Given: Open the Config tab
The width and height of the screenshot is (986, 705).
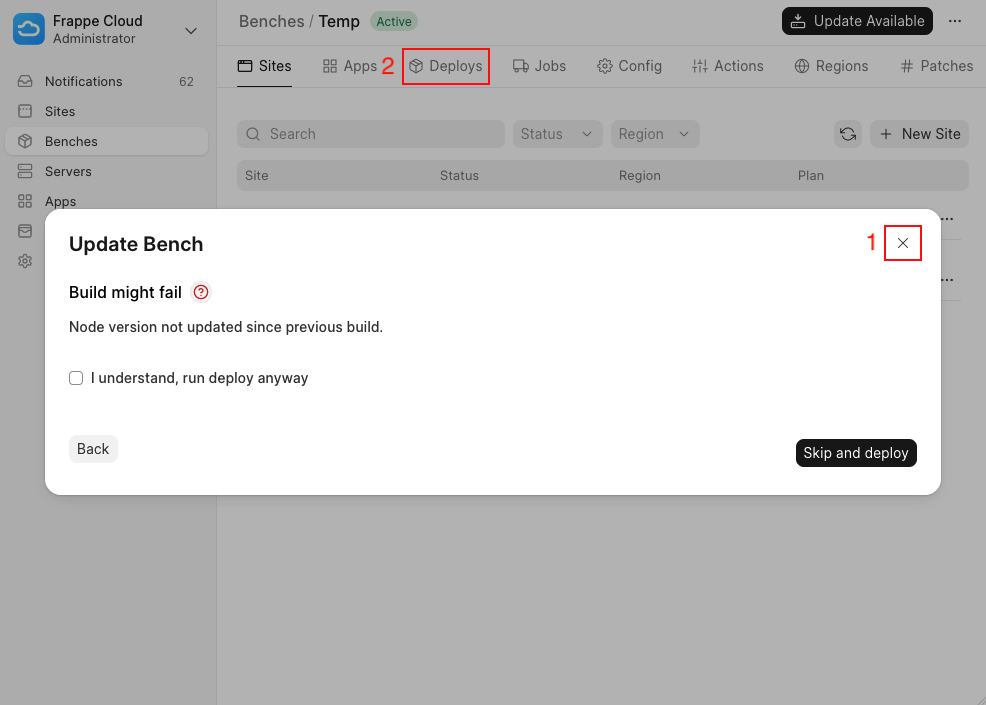Looking at the screenshot, I should (629, 66).
